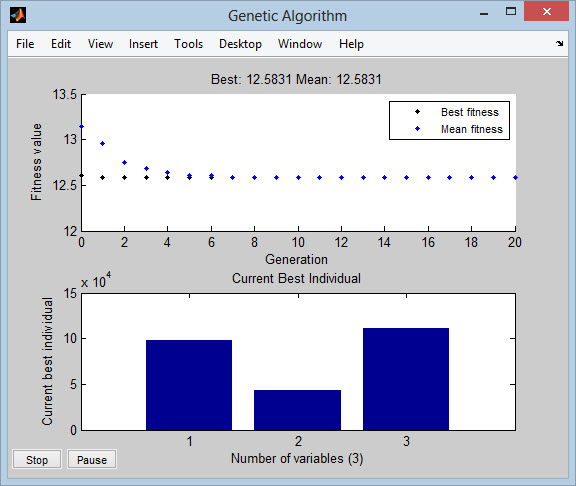Pause the genetic algorithm run

[x=92, y=460]
